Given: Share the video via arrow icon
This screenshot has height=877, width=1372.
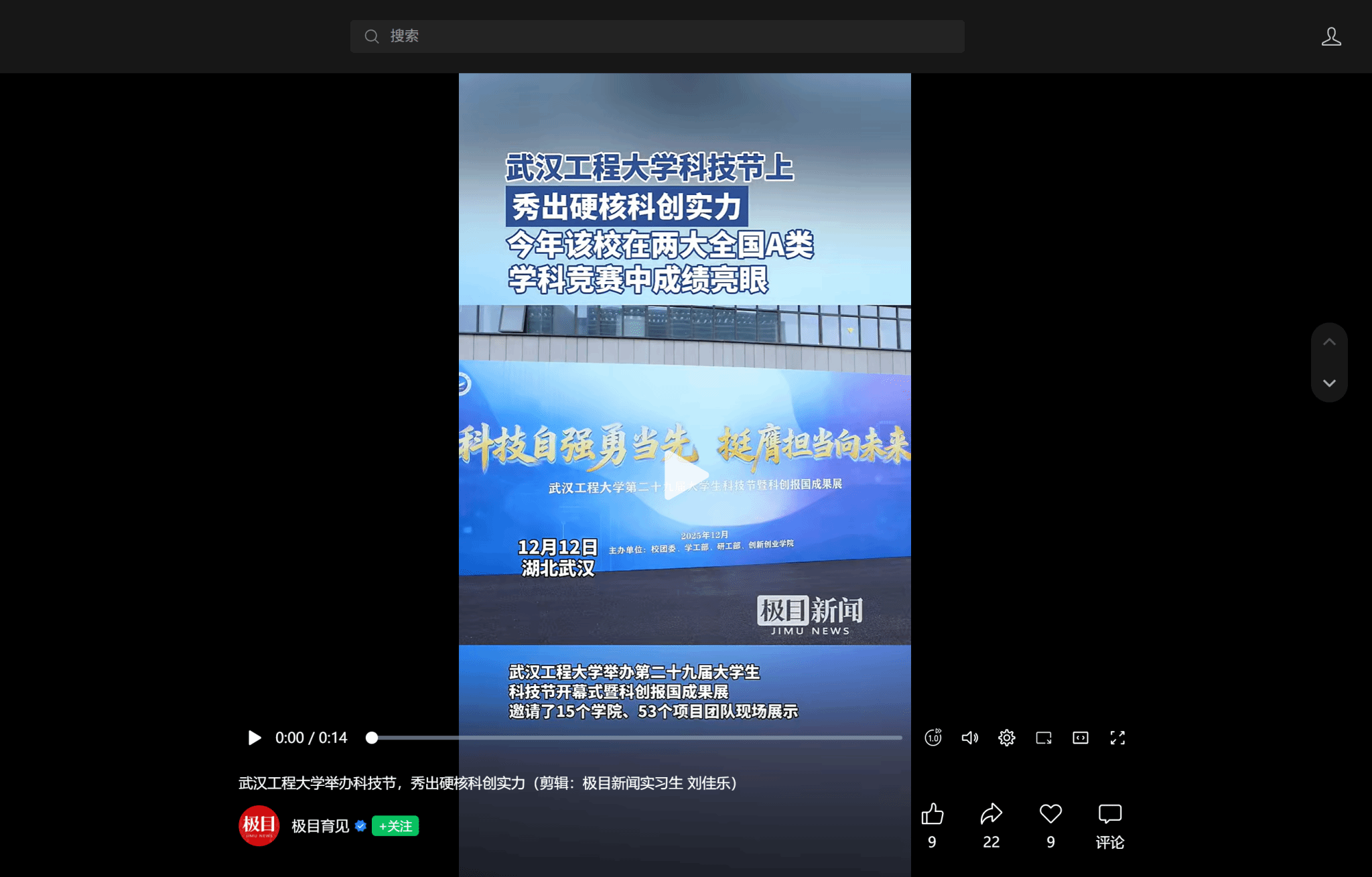Looking at the screenshot, I should pyautogui.click(x=991, y=814).
